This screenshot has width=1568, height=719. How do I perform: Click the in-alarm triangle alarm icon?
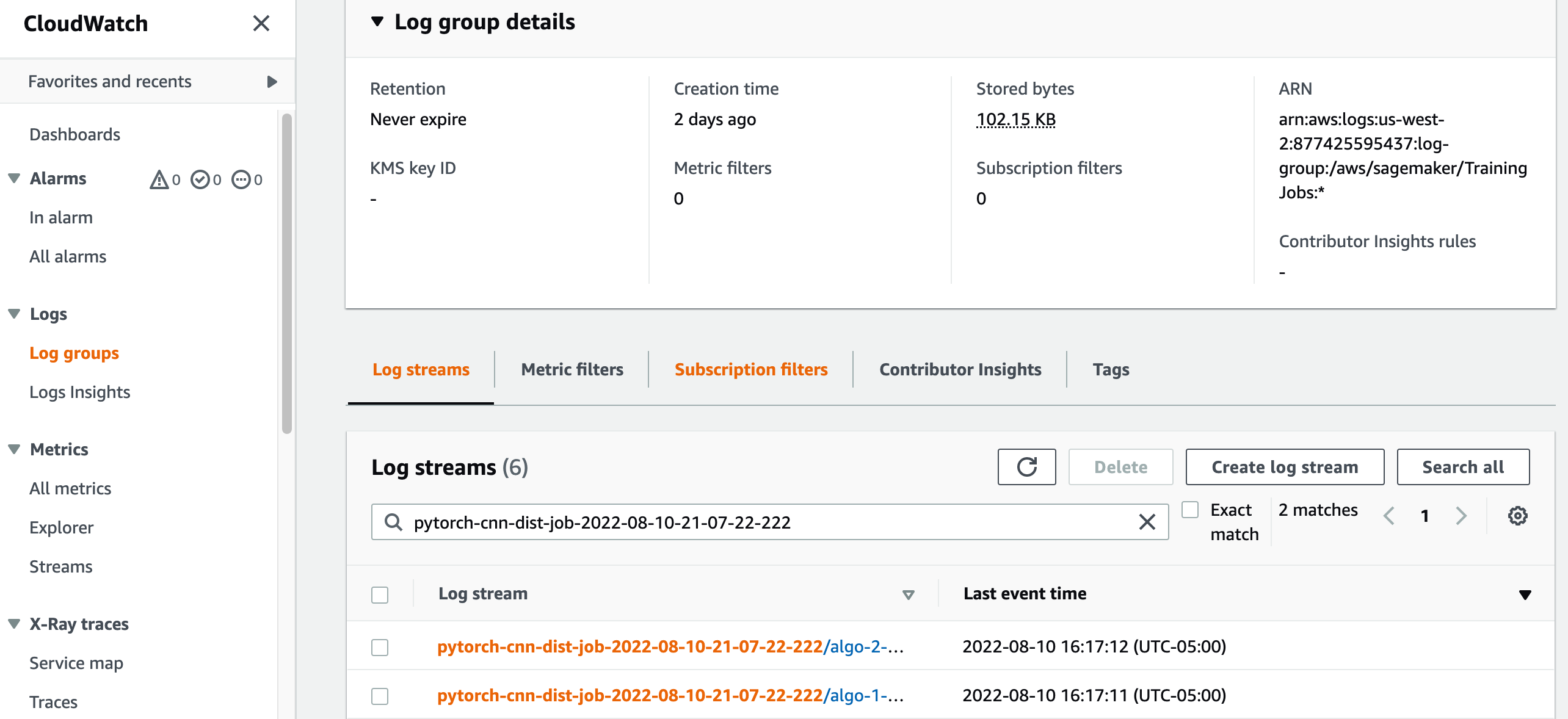coord(159,179)
